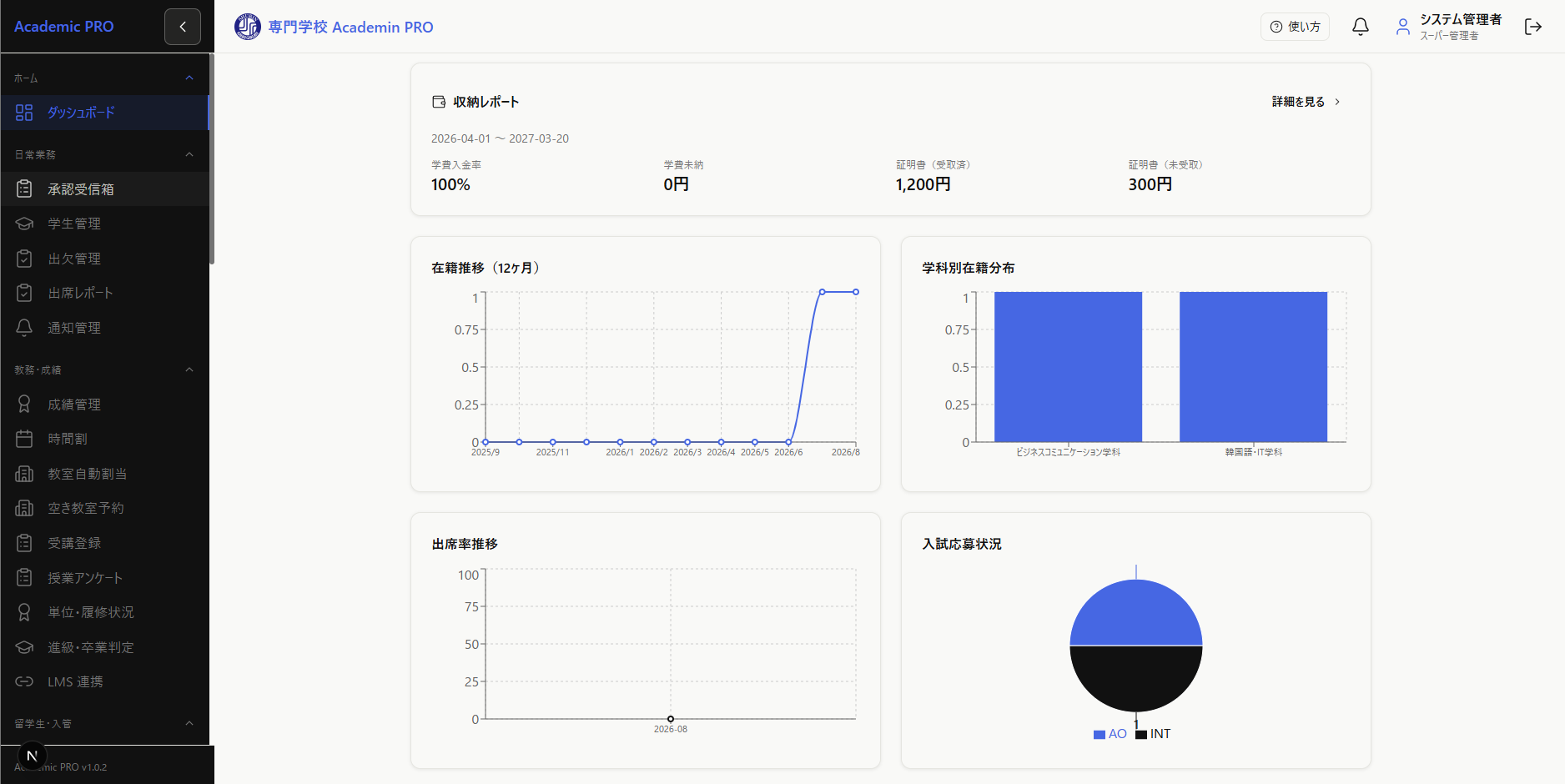1565x784 pixels.
Task: Select 出欠管理 in the sidebar
Action: pos(104,259)
